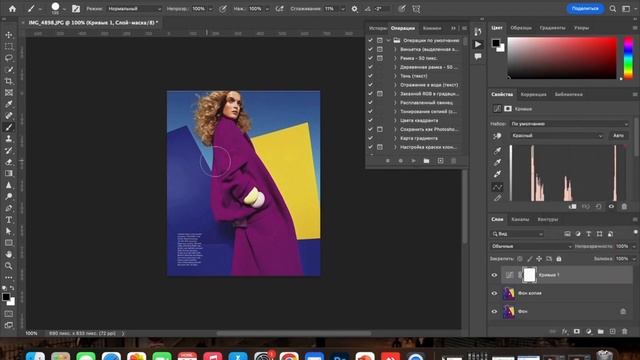
Task: Click the Авто button in Curves
Action: [x=618, y=136]
